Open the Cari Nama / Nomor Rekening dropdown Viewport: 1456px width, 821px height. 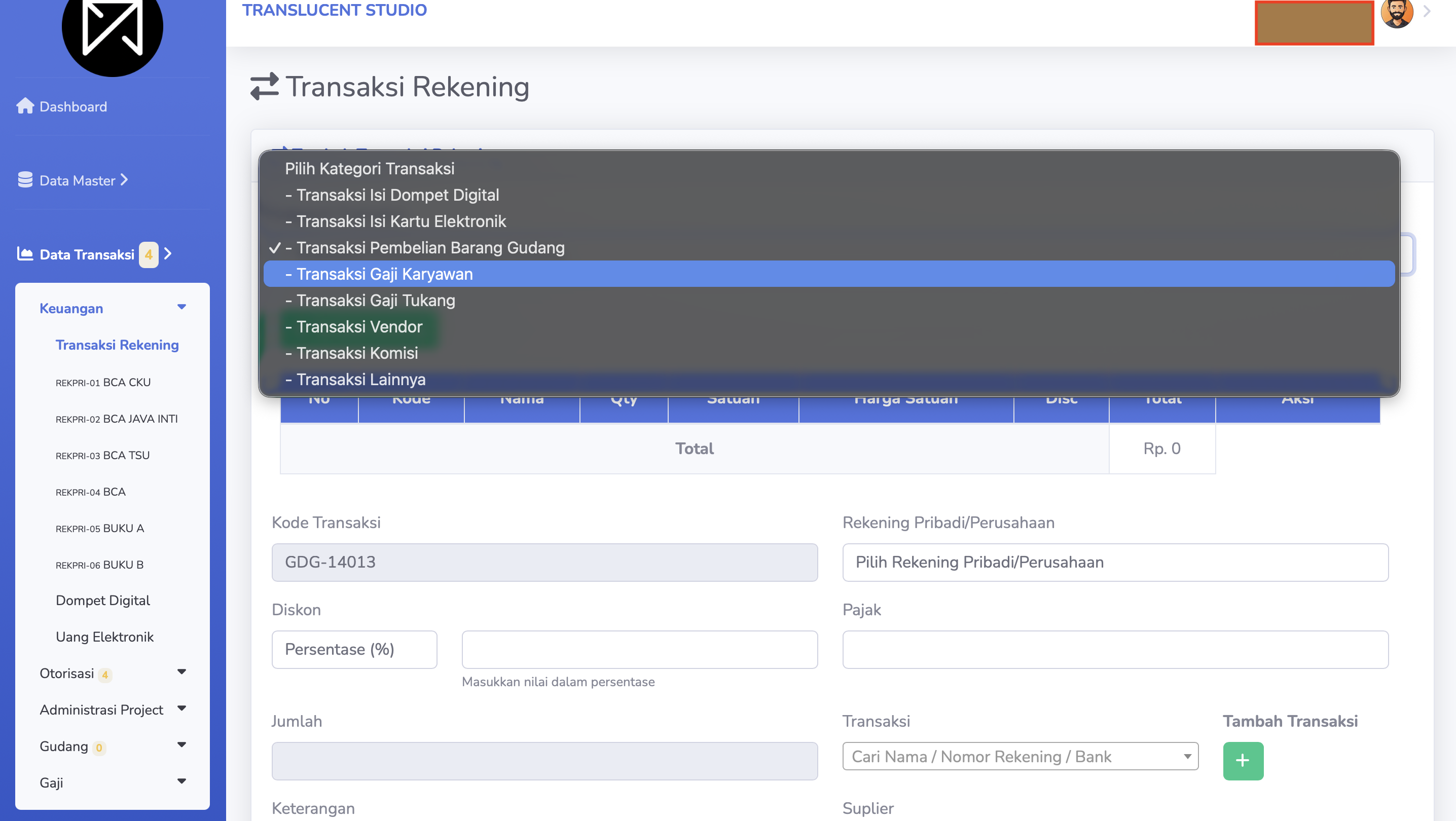point(1020,756)
